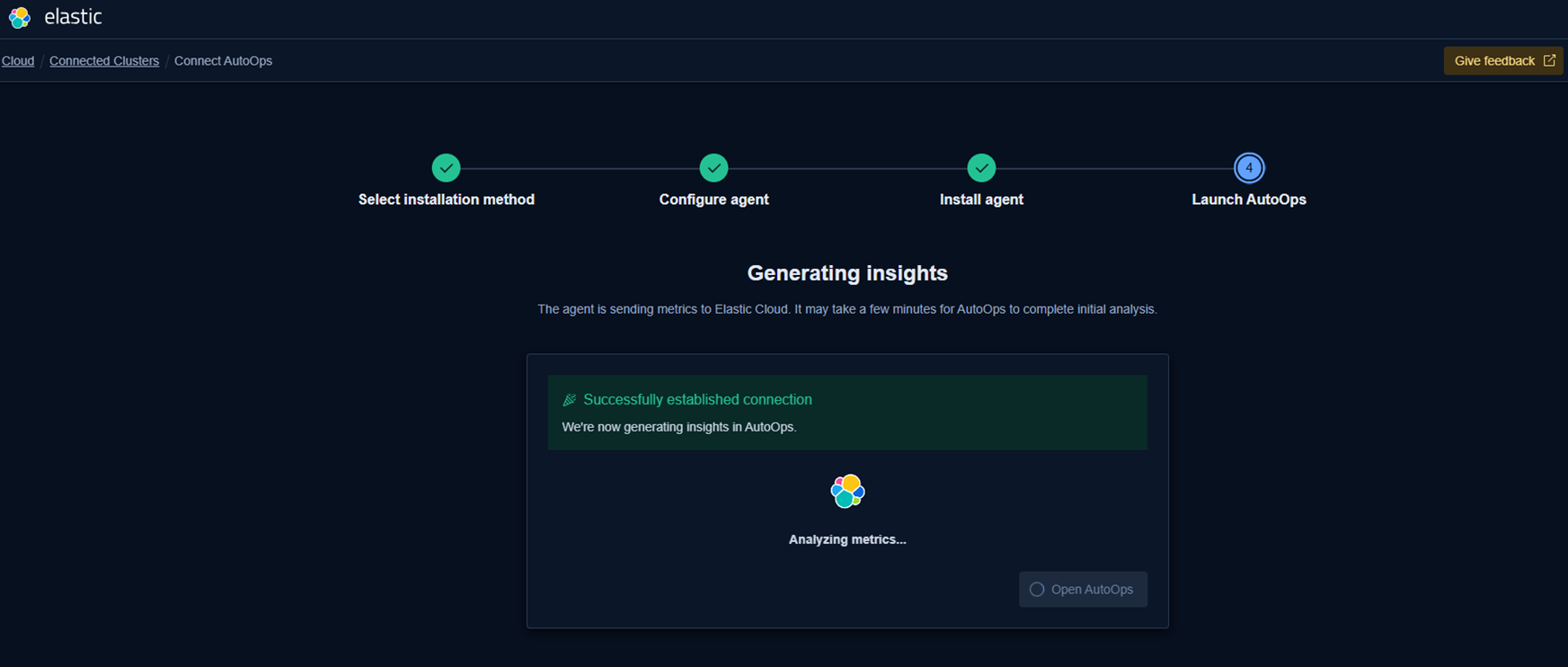The image size is (1568, 667).
Task: Click the Select installation method checkmark
Action: click(446, 168)
